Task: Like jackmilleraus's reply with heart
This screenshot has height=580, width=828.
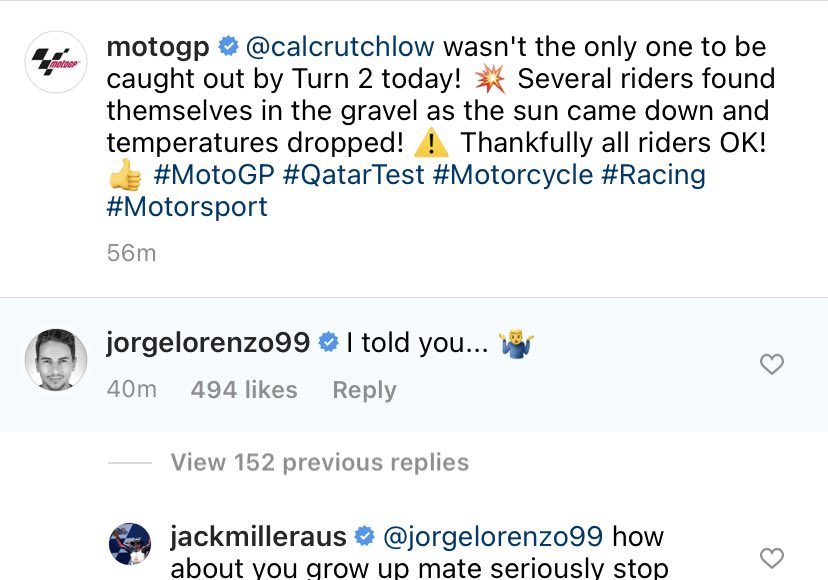Action: tap(772, 557)
